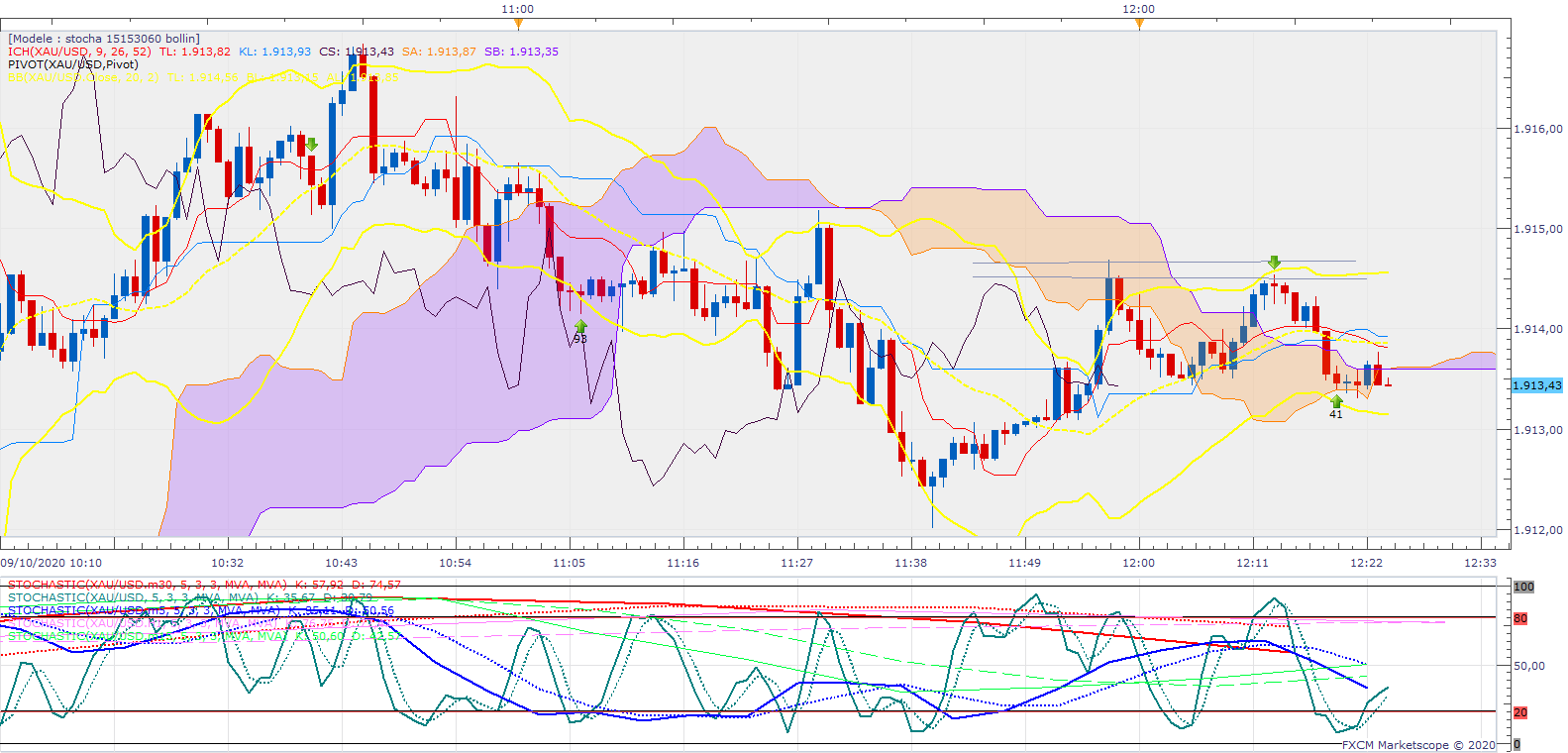Click the 09/10/2020 10:10 date label
This screenshot has height=753, width=1568.
pyautogui.click(x=51, y=563)
